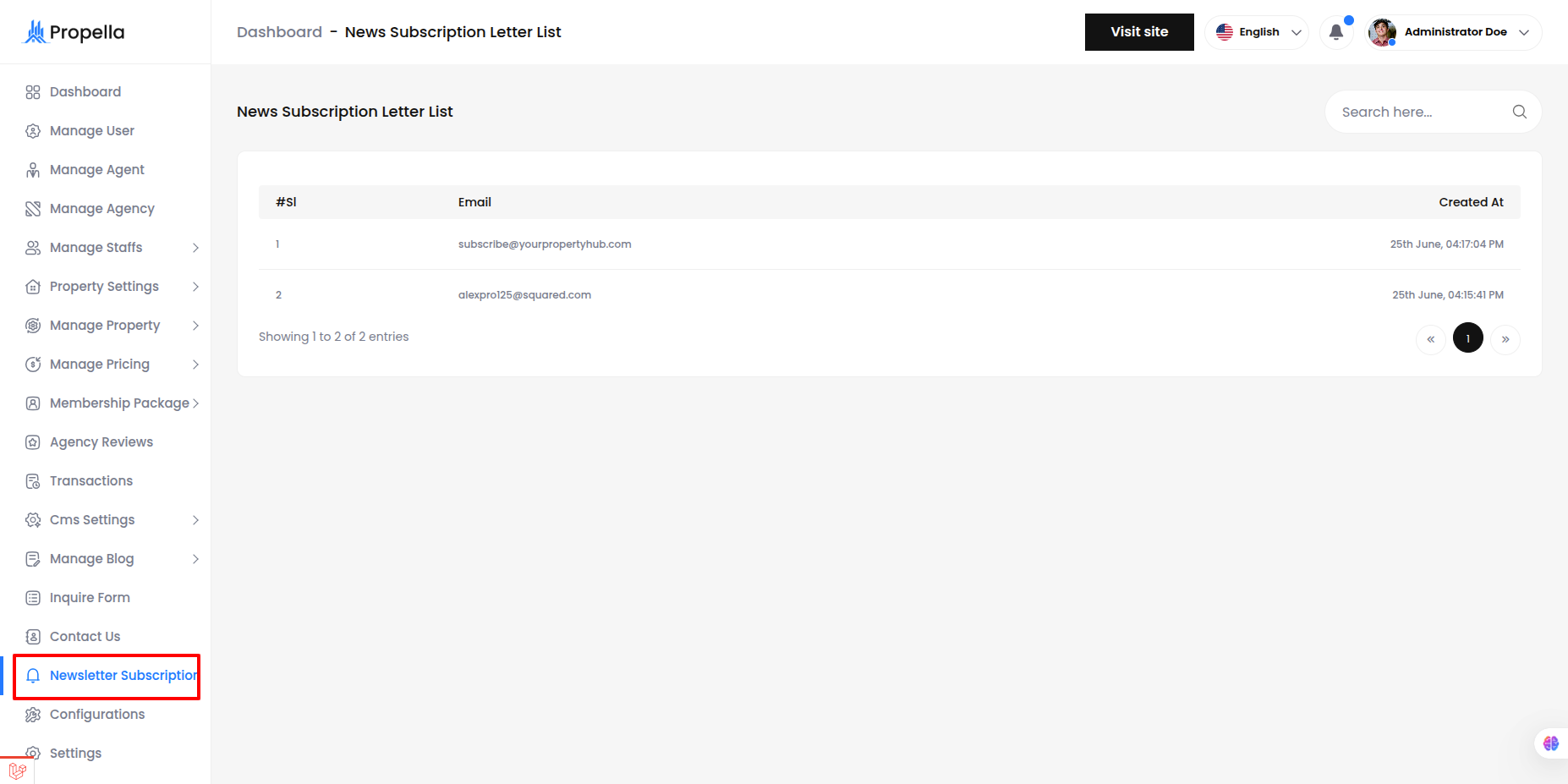Expand the Manage Blog chevron
The width and height of the screenshot is (1568, 784).
[x=195, y=559]
